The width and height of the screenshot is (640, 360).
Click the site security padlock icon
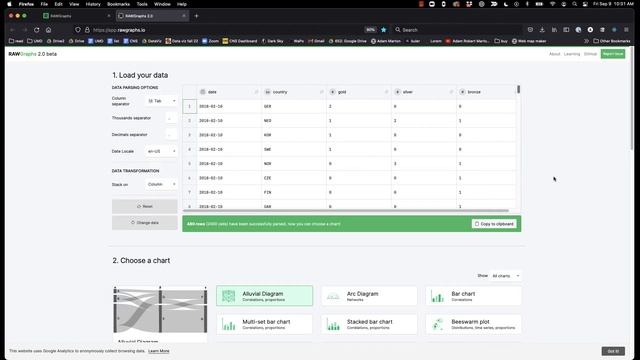click(87, 30)
